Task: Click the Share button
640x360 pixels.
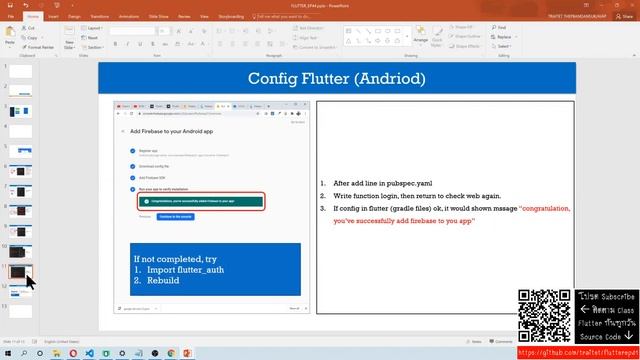Action: coord(624,16)
